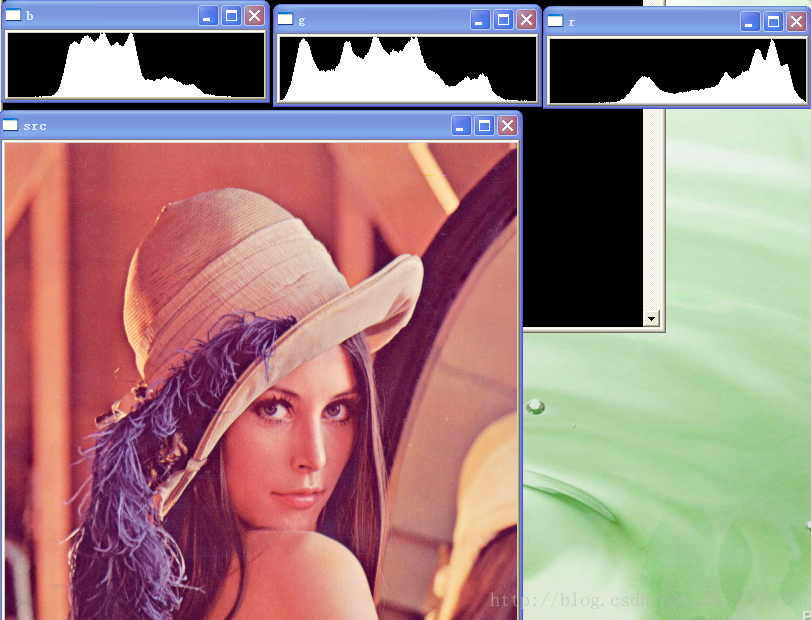The width and height of the screenshot is (811, 620).
Task: Select the src window title text
Action: (x=35, y=126)
